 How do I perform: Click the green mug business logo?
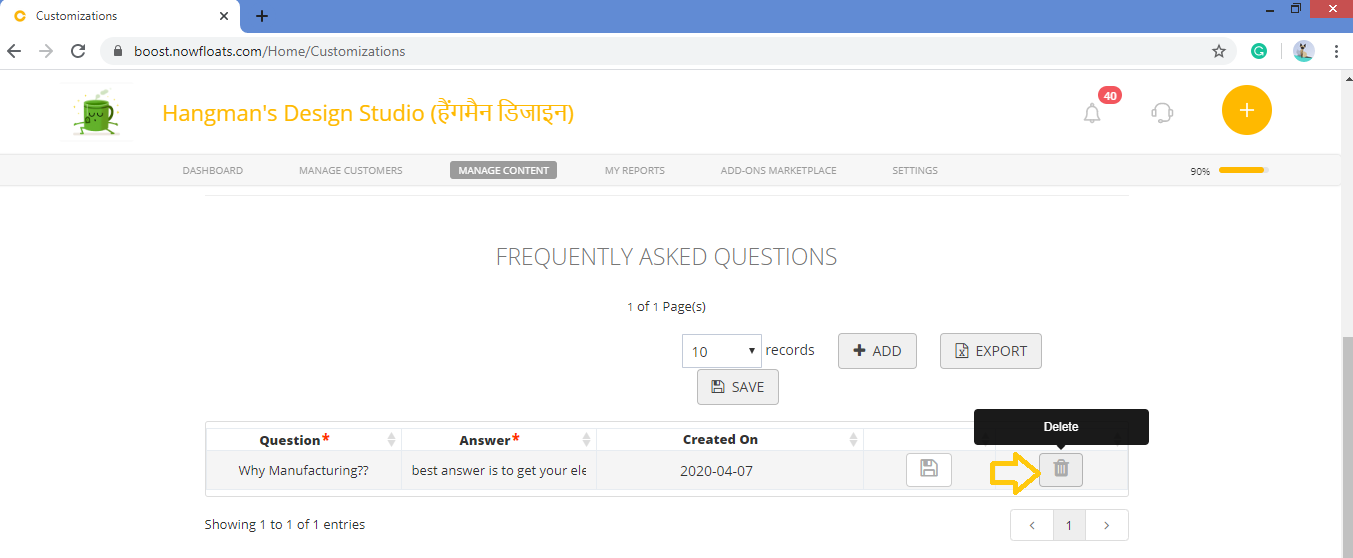pos(97,114)
